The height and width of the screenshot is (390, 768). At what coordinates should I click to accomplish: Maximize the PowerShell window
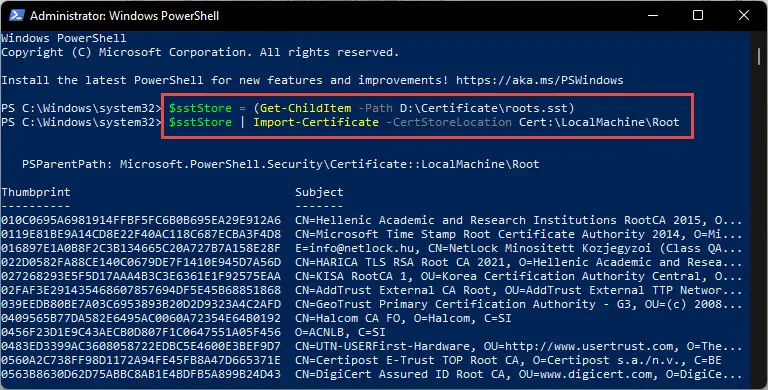(x=698, y=15)
